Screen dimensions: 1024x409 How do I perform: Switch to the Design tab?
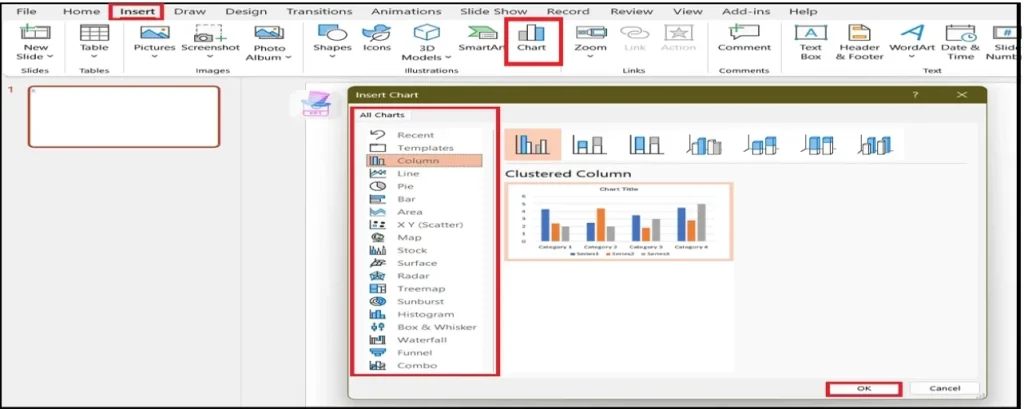coord(246,11)
